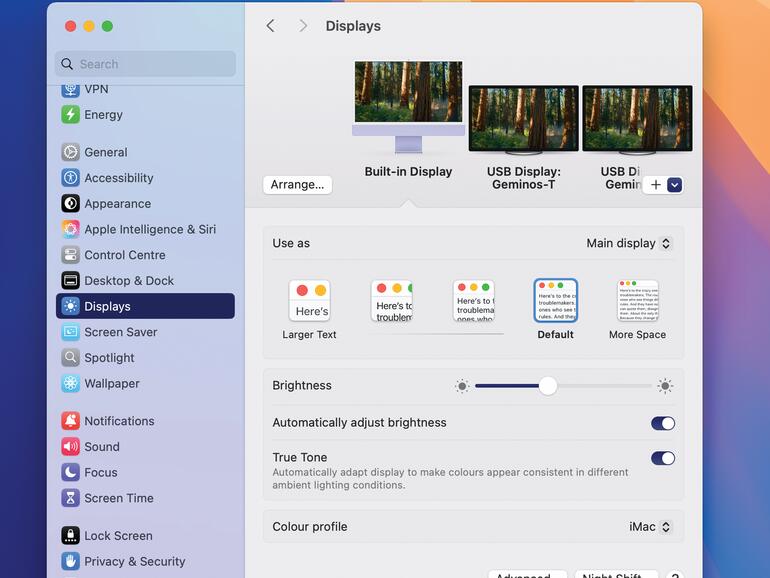Open the Main display dropdown

628,243
